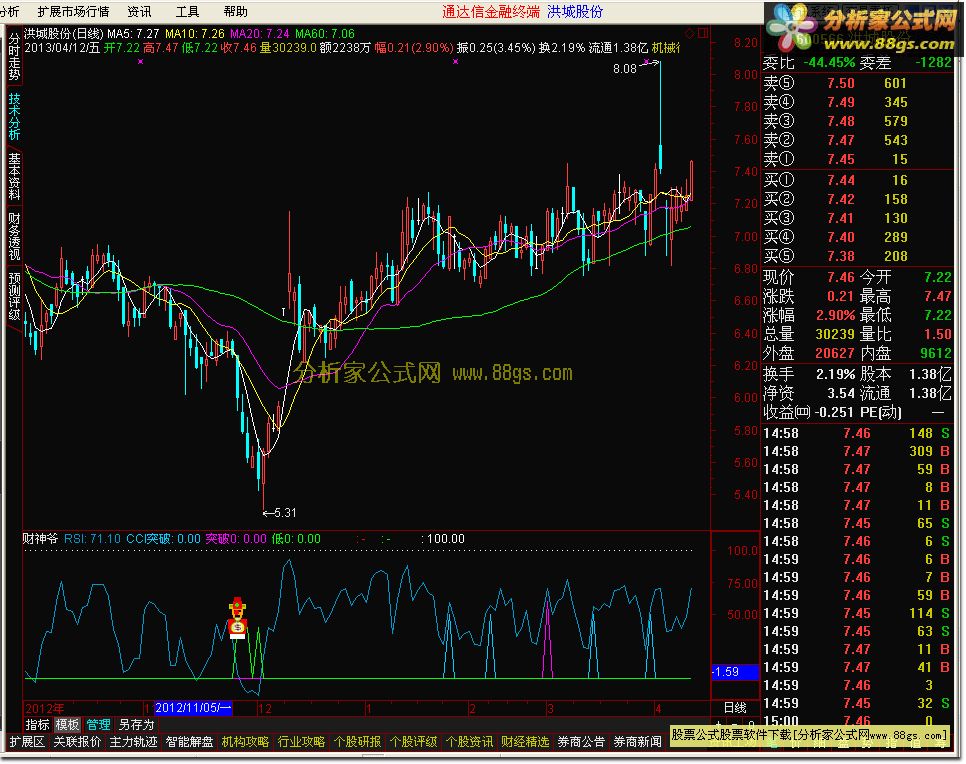Click the diamond icon above the chart
The height and width of the screenshot is (764, 966).
coord(690,33)
